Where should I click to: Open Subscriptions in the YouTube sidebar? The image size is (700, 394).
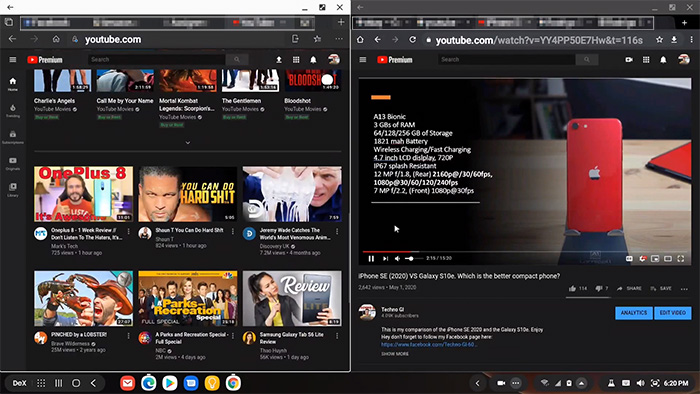click(x=12, y=137)
